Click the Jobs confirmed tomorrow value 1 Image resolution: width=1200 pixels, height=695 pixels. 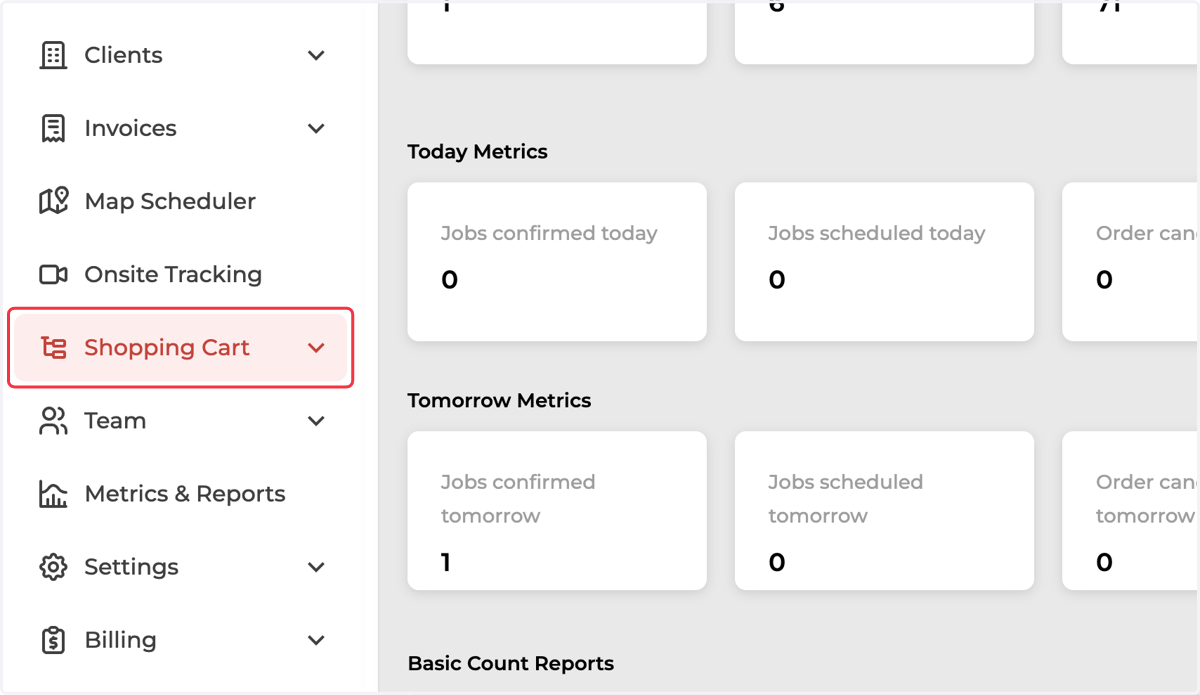coord(446,563)
